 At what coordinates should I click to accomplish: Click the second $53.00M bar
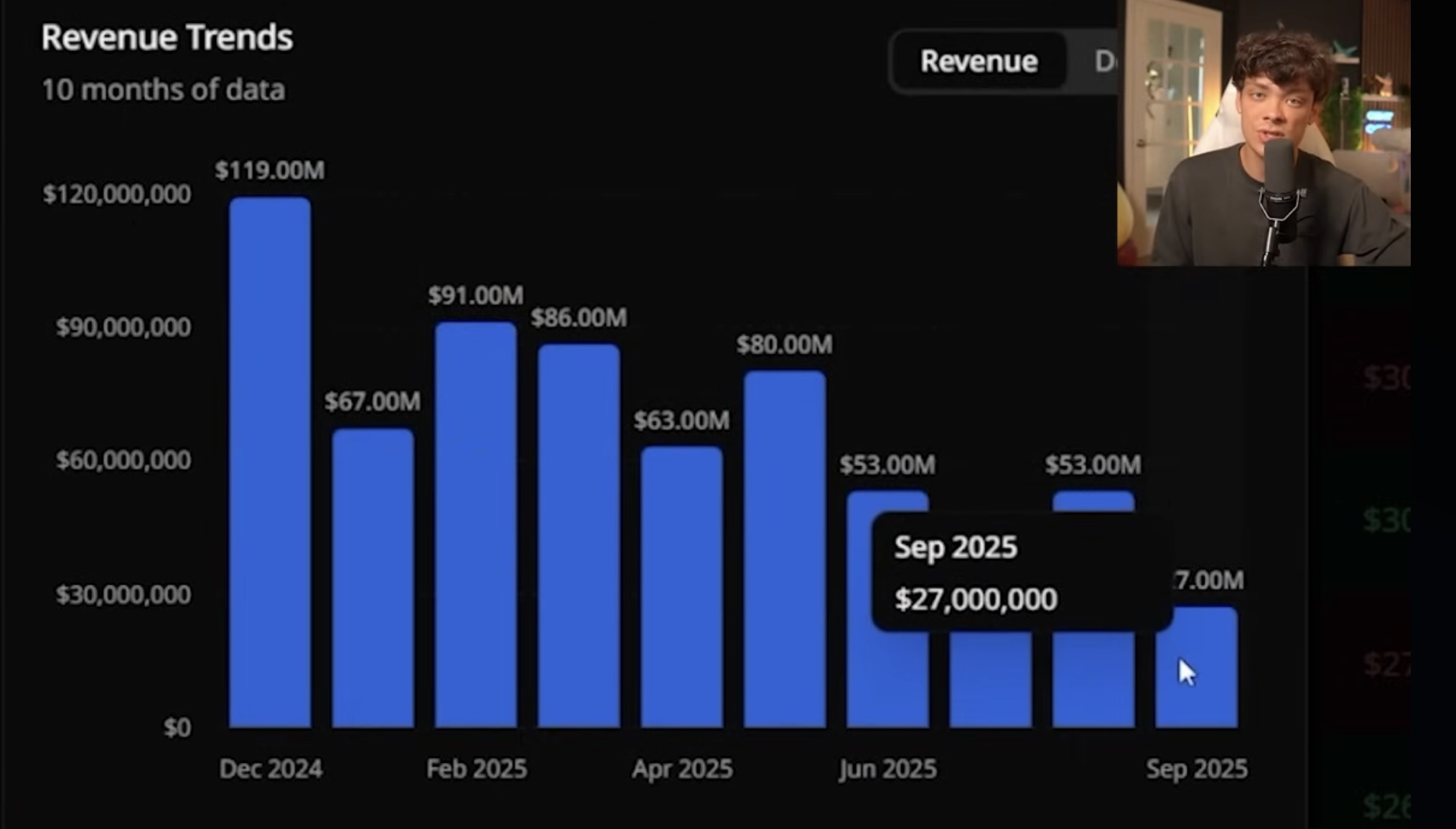tap(1093, 679)
